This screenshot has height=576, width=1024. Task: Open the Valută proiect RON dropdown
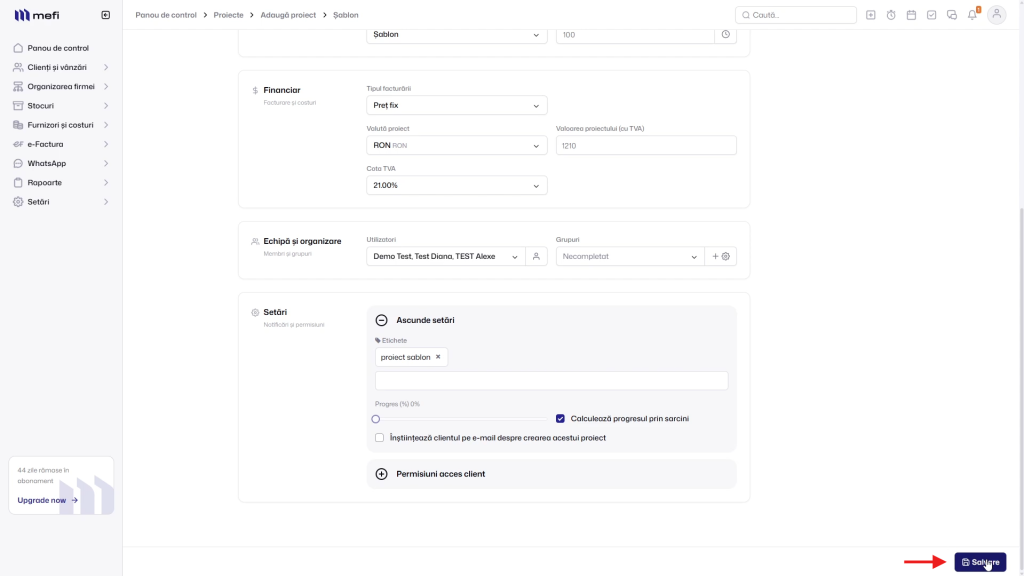pos(456,146)
